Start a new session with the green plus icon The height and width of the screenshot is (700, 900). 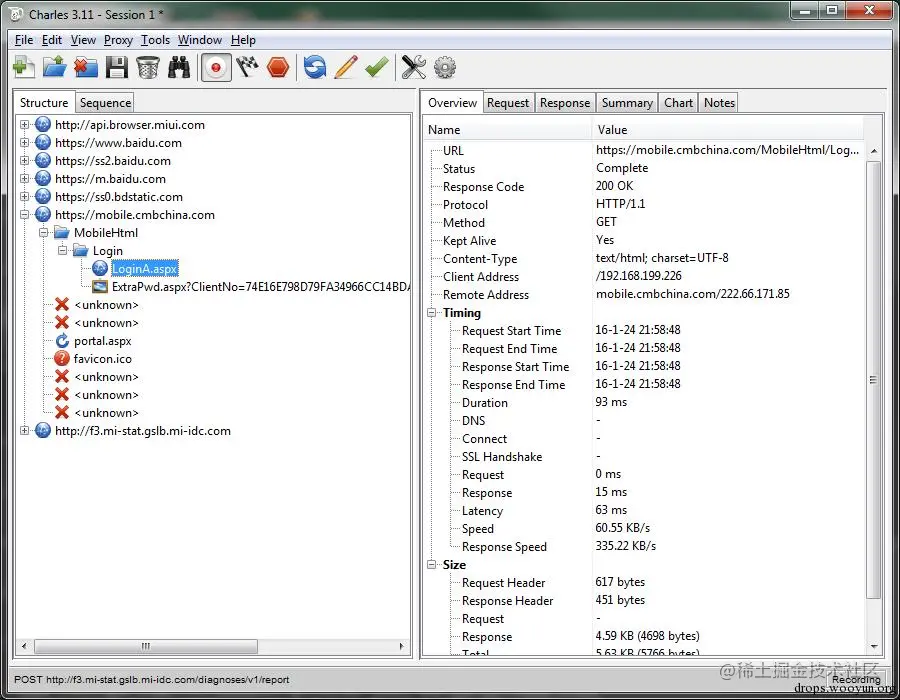tap(24, 67)
